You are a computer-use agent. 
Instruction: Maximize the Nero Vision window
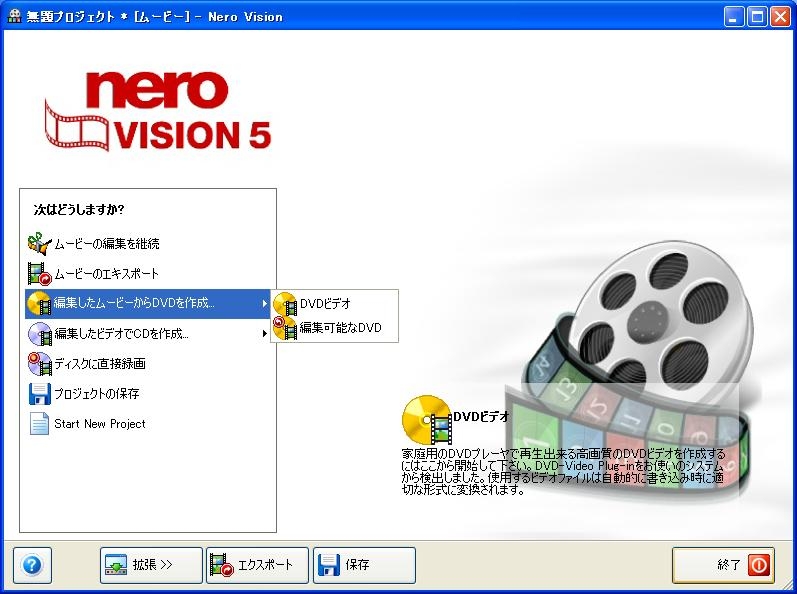pos(757,17)
